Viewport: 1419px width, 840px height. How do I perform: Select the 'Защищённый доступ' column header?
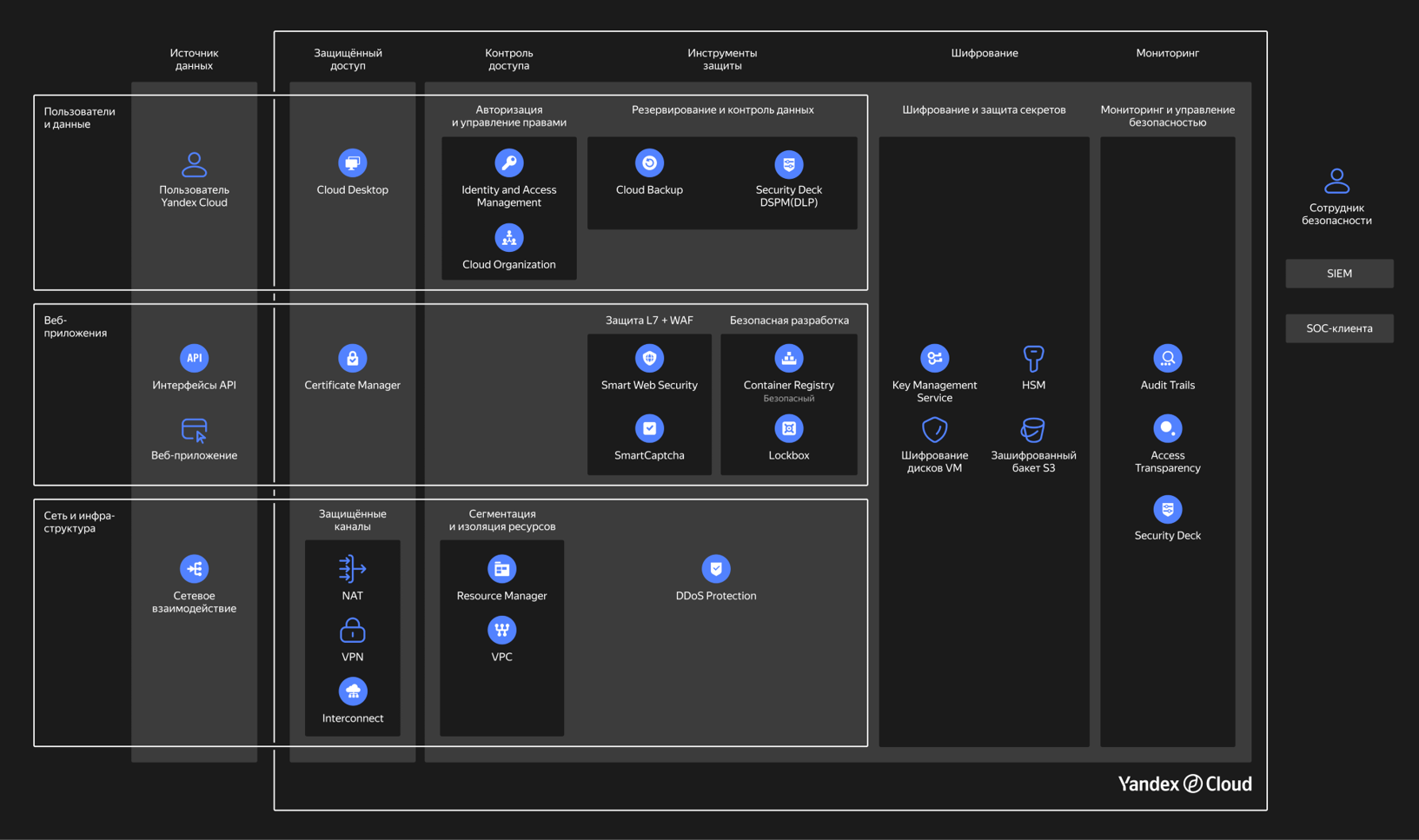pos(348,59)
